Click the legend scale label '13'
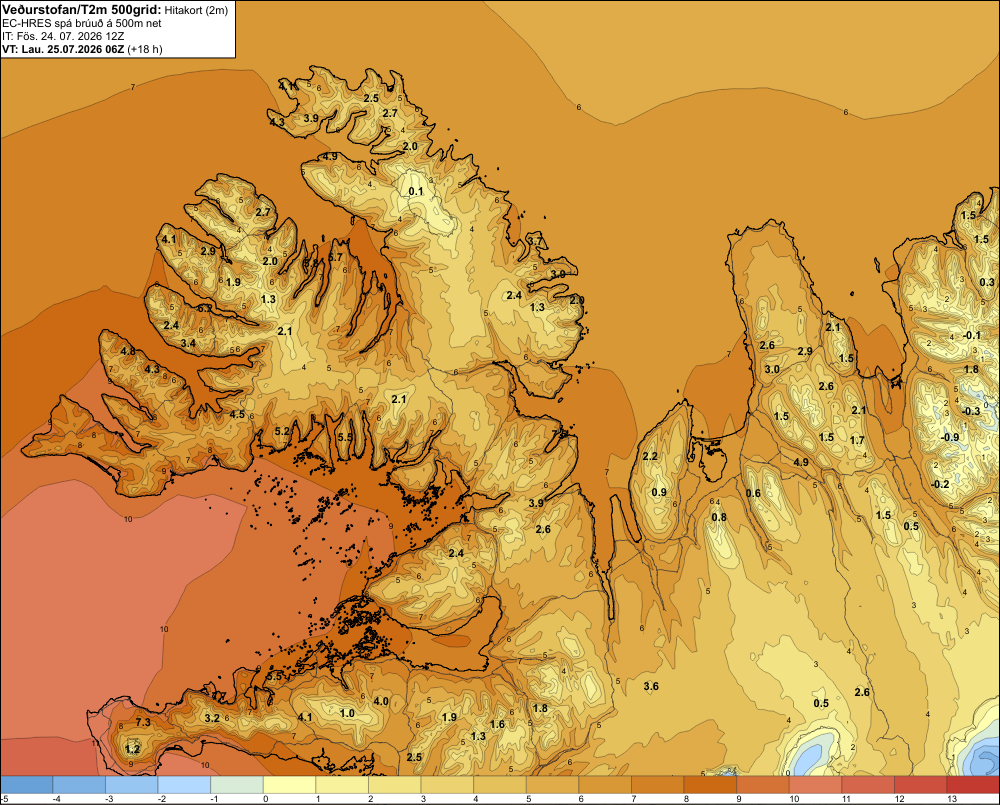 (x=952, y=799)
